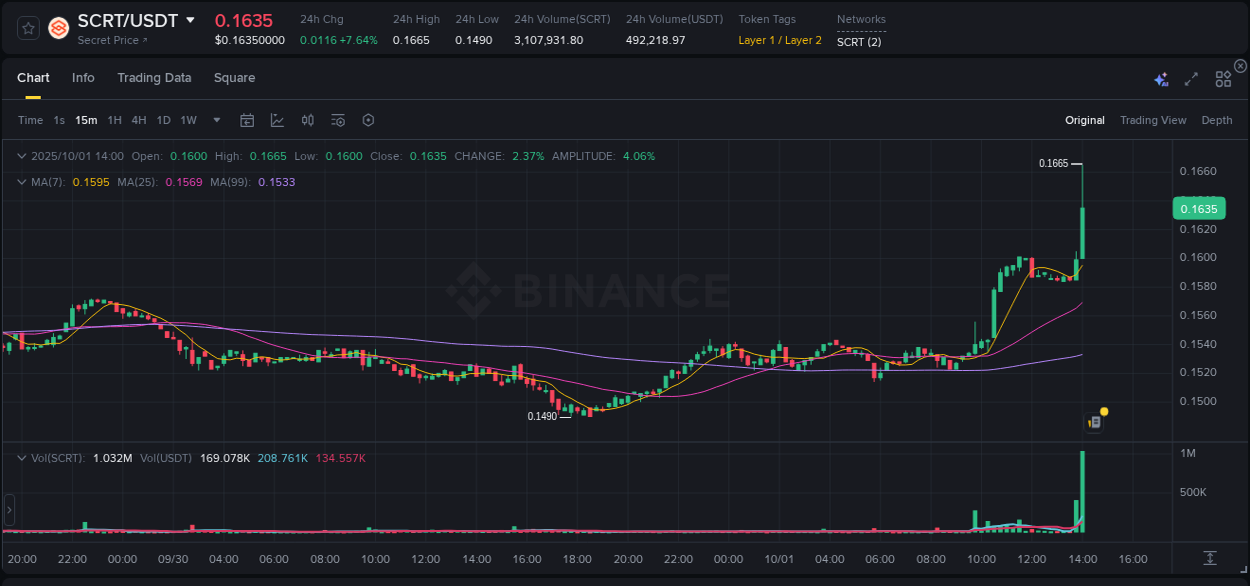Image resolution: width=1250 pixels, height=586 pixels.
Task: Switch chart to Trading View mode
Action: click(x=1153, y=119)
